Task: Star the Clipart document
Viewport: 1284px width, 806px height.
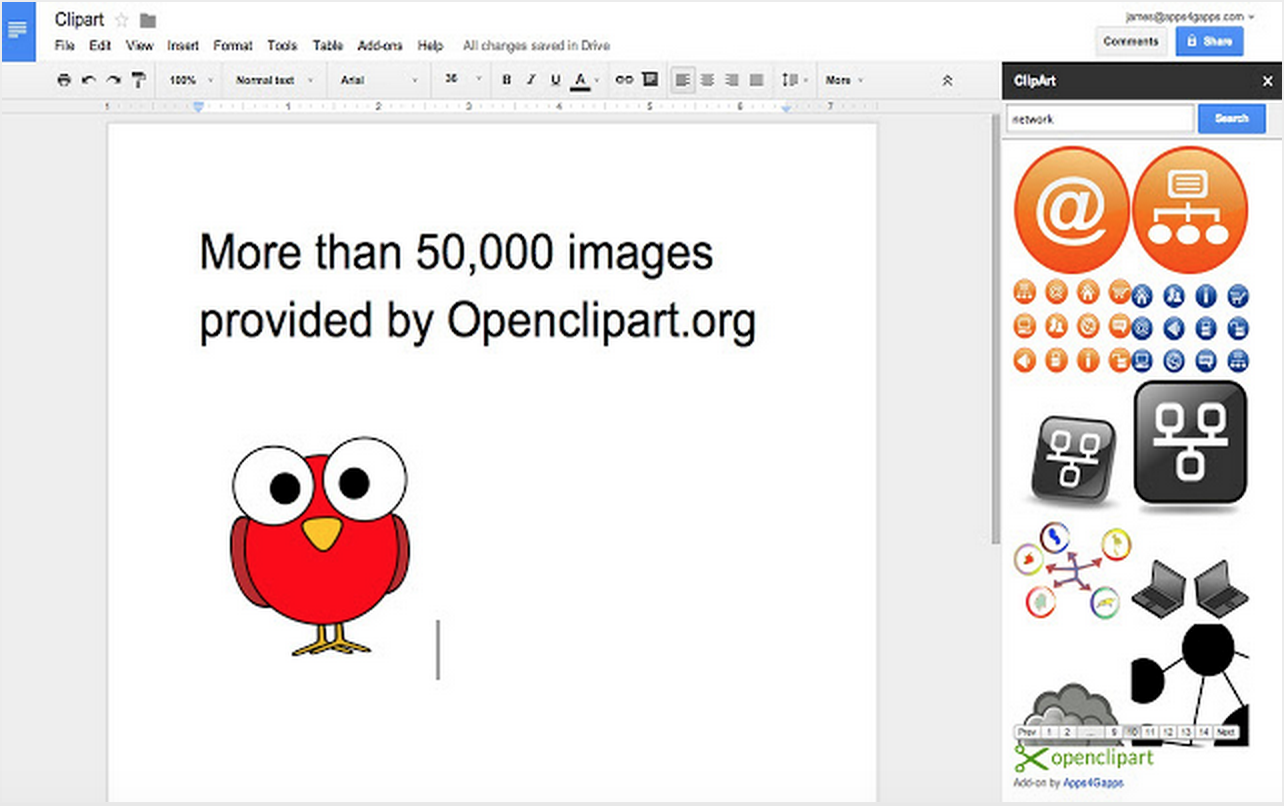Action: tap(122, 20)
